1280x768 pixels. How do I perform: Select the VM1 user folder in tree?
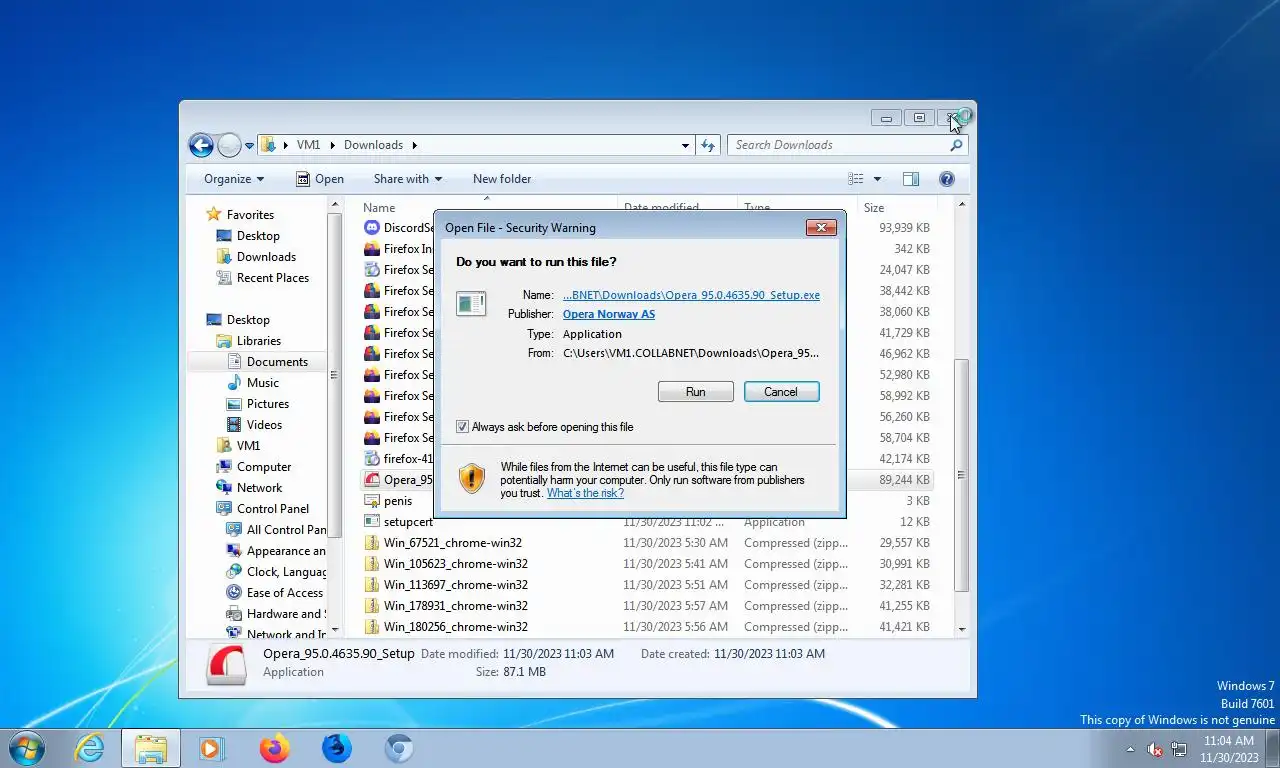[x=248, y=446]
